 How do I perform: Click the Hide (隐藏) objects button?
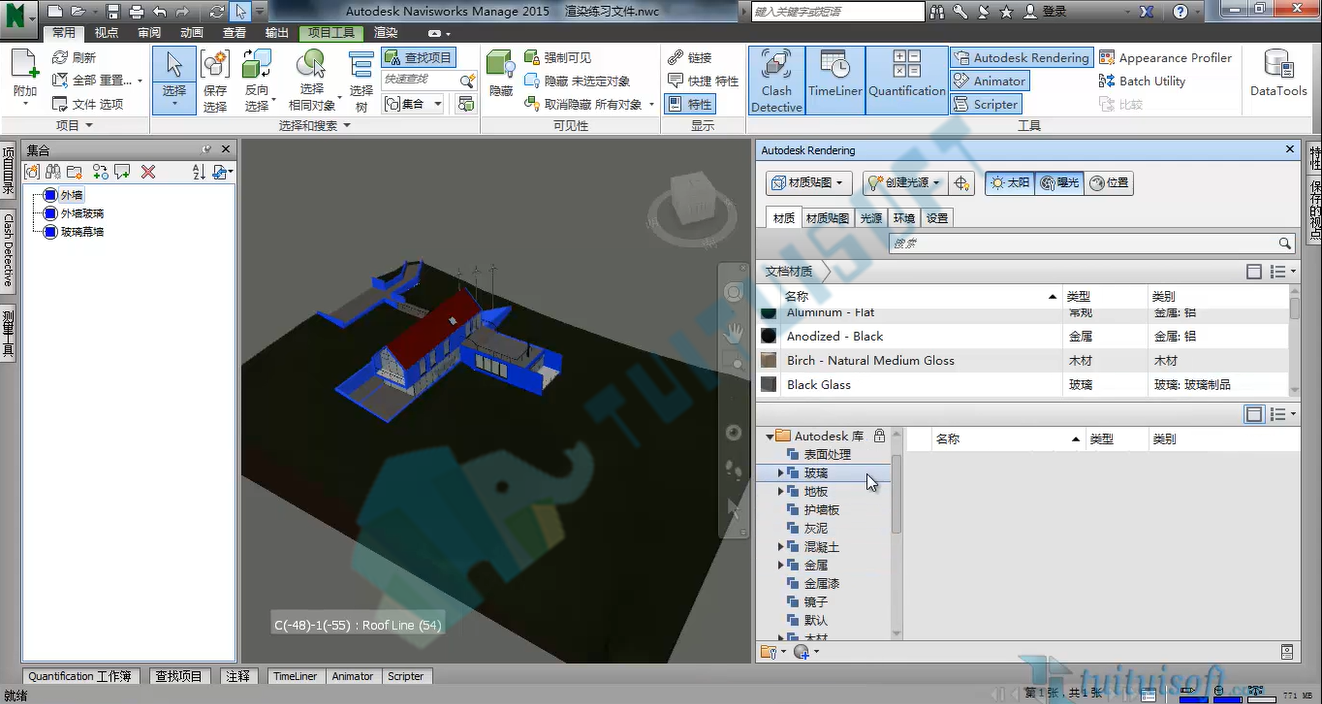[500, 74]
